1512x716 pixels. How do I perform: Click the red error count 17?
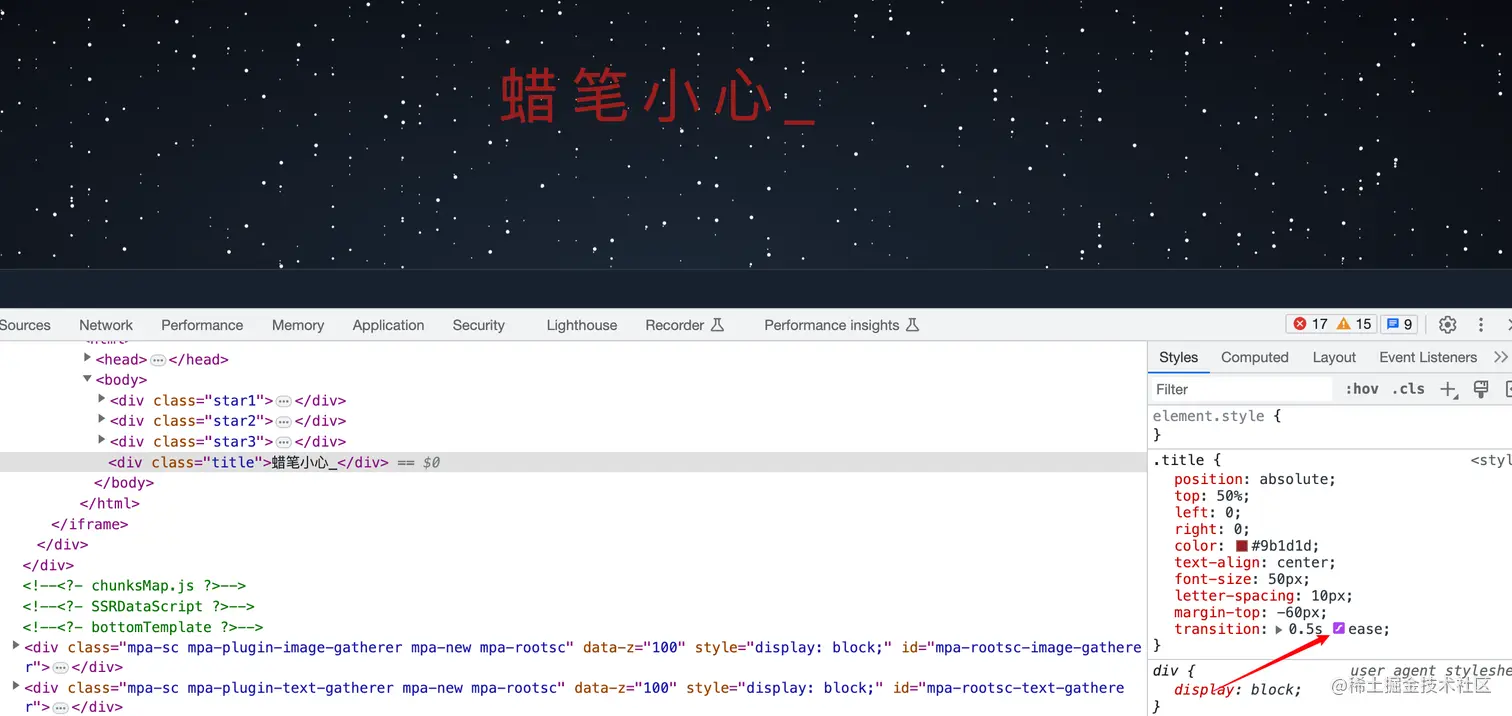point(1310,324)
